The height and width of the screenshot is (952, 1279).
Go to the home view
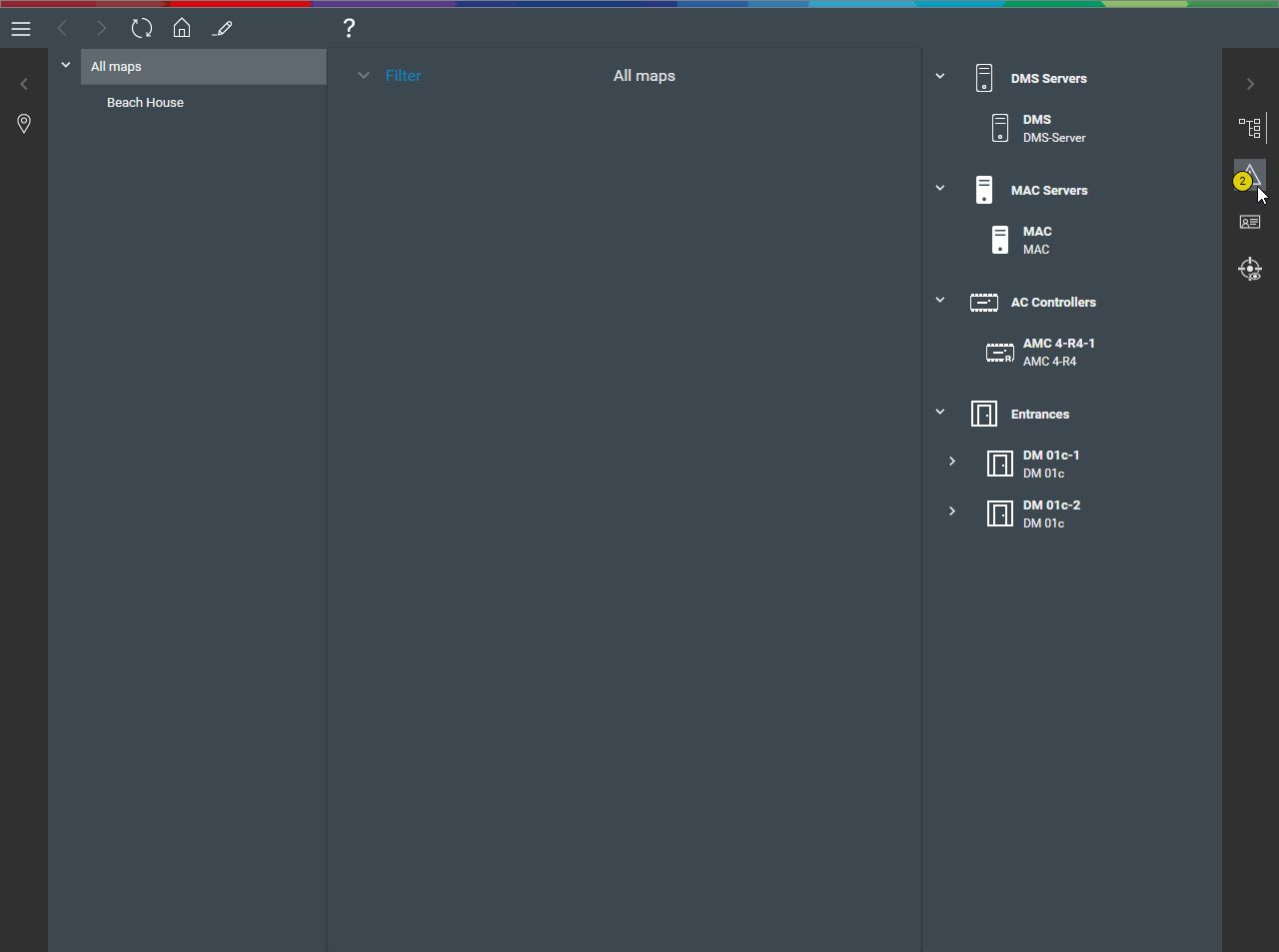182,28
